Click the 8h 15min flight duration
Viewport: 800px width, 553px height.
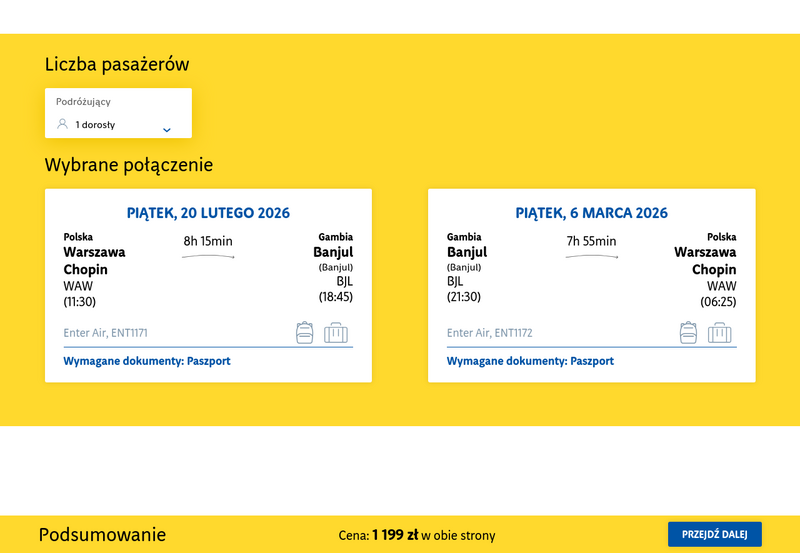click(208, 241)
